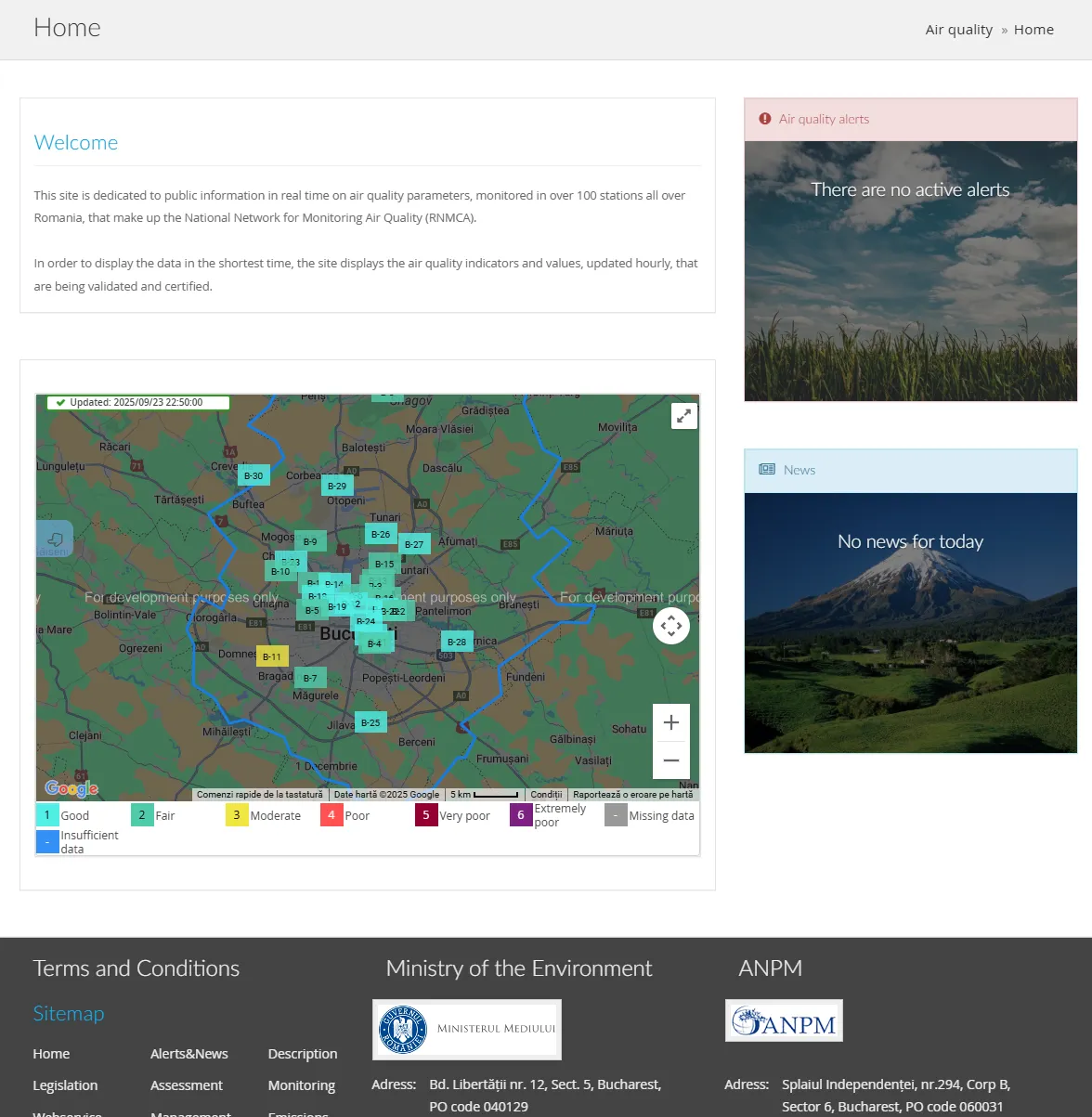The height and width of the screenshot is (1117, 1092).
Task: Select station marker B-15 on the map
Action: coord(384,564)
